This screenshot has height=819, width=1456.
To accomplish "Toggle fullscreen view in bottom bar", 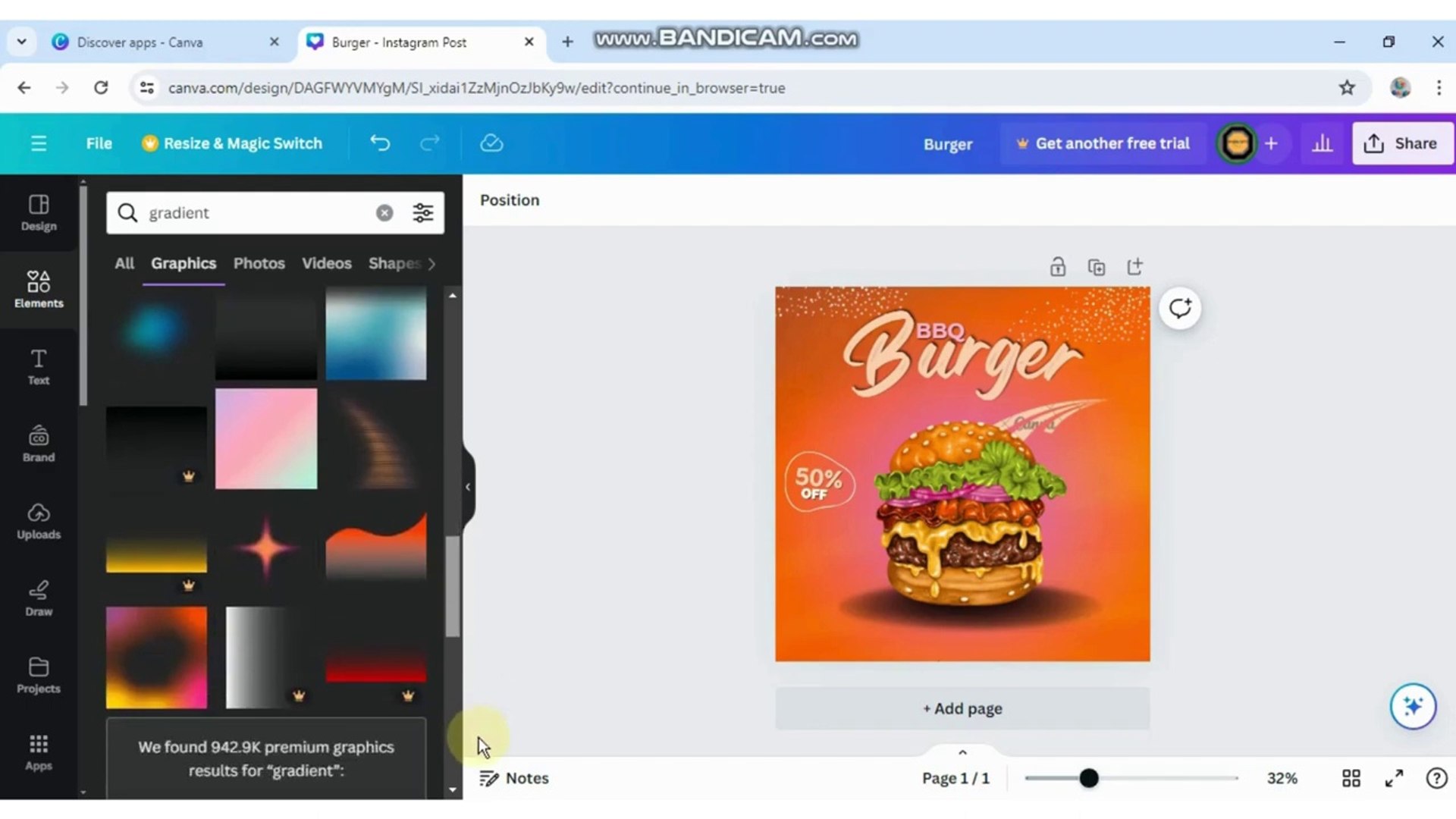I will click(1394, 777).
